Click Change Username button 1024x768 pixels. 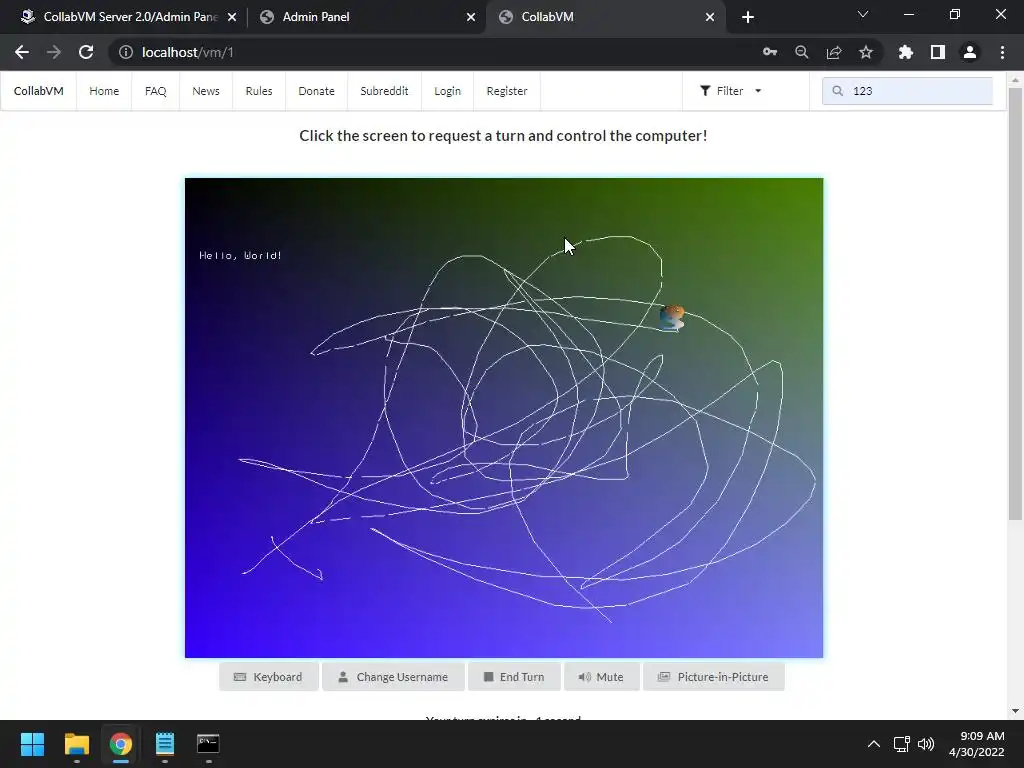click(393, 677)
